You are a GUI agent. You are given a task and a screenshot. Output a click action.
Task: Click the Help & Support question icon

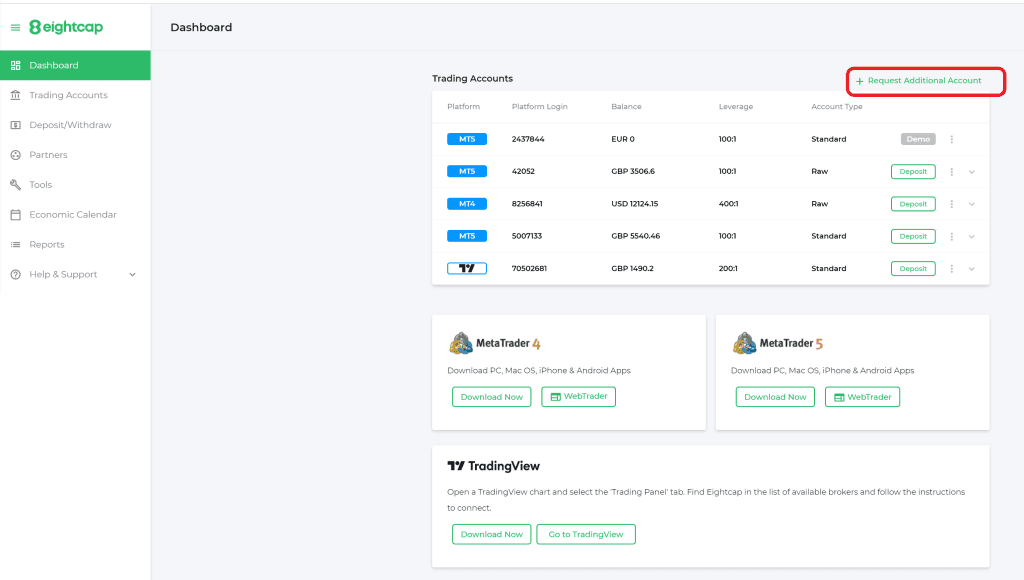(x=16, y=274)
